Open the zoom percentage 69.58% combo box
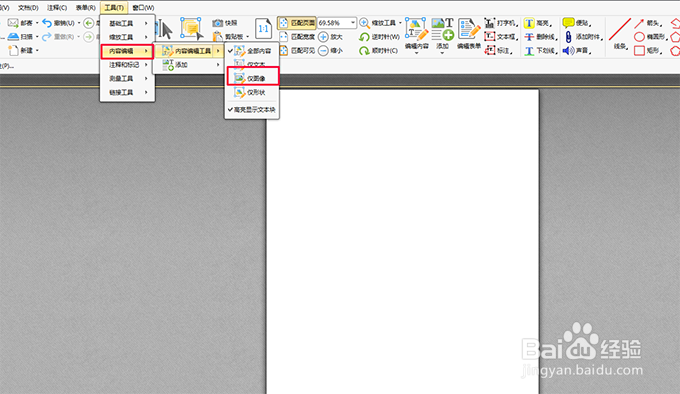680x394 pixels. pyautogui.click(x=337, y=23)
